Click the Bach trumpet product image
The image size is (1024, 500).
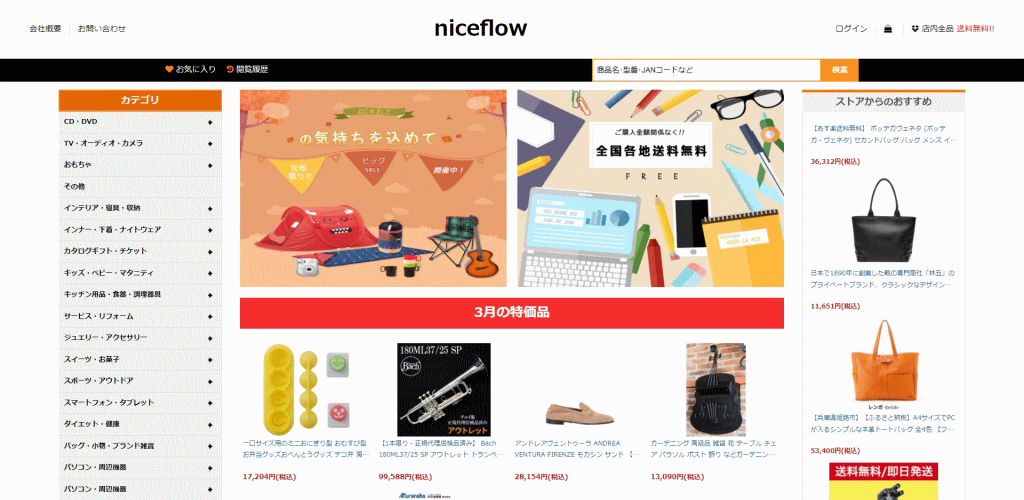point(443,390)
